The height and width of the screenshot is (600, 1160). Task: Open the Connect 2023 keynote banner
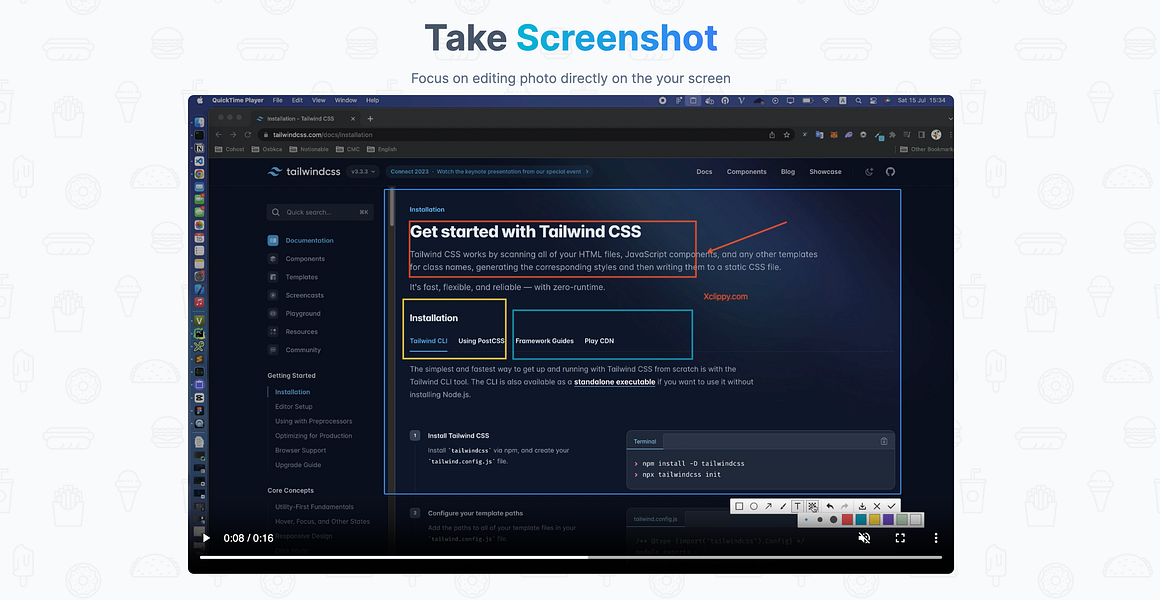(x=491, y=172)
